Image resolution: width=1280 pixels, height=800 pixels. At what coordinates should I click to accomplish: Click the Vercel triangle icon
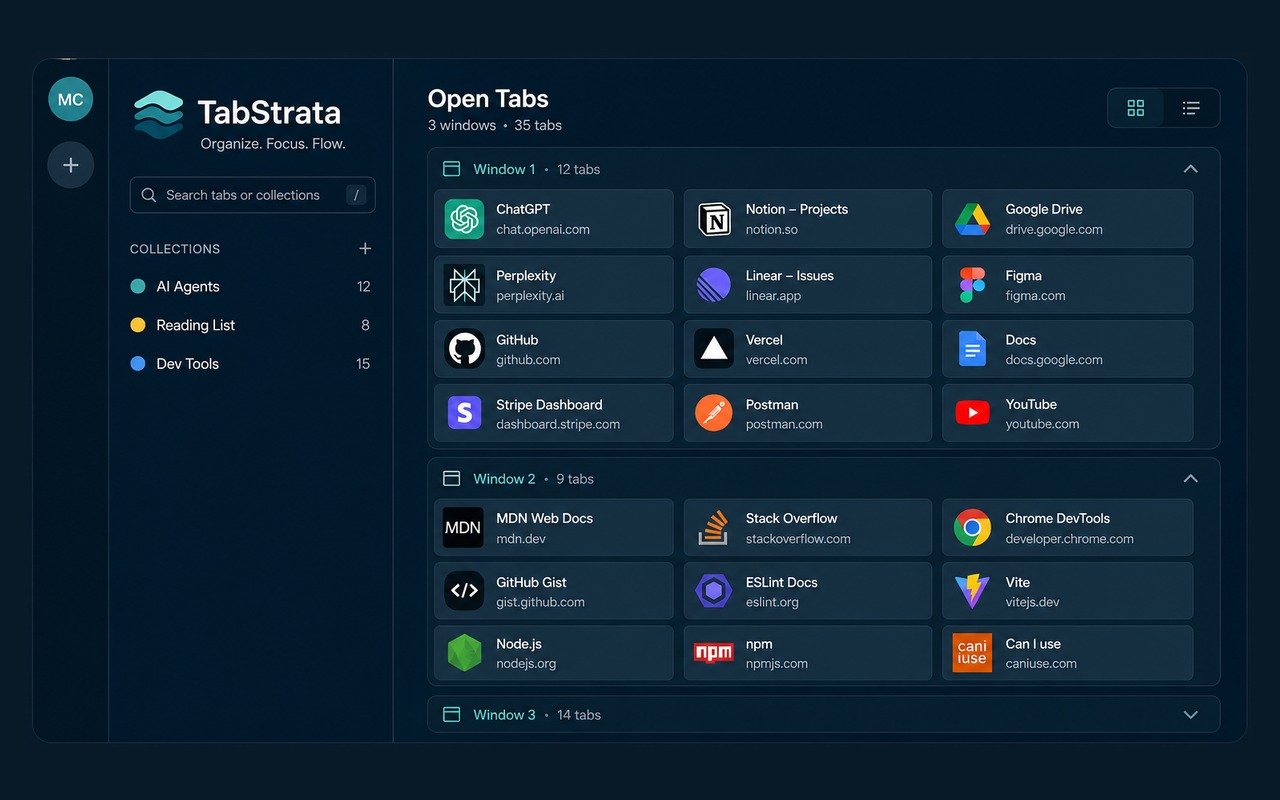(714, 349)
